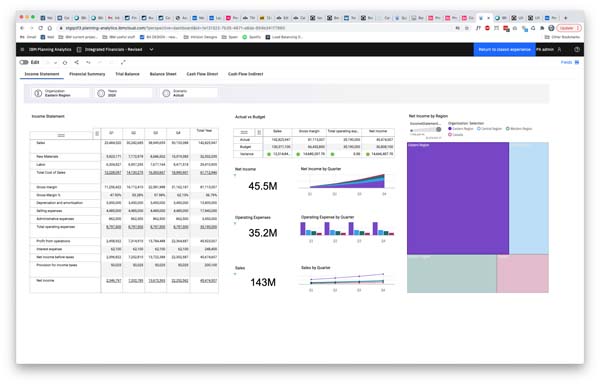Click the share icon in the dashboard toolbar
Viewport: 600px width, 385px height.
tap(77, 62)
